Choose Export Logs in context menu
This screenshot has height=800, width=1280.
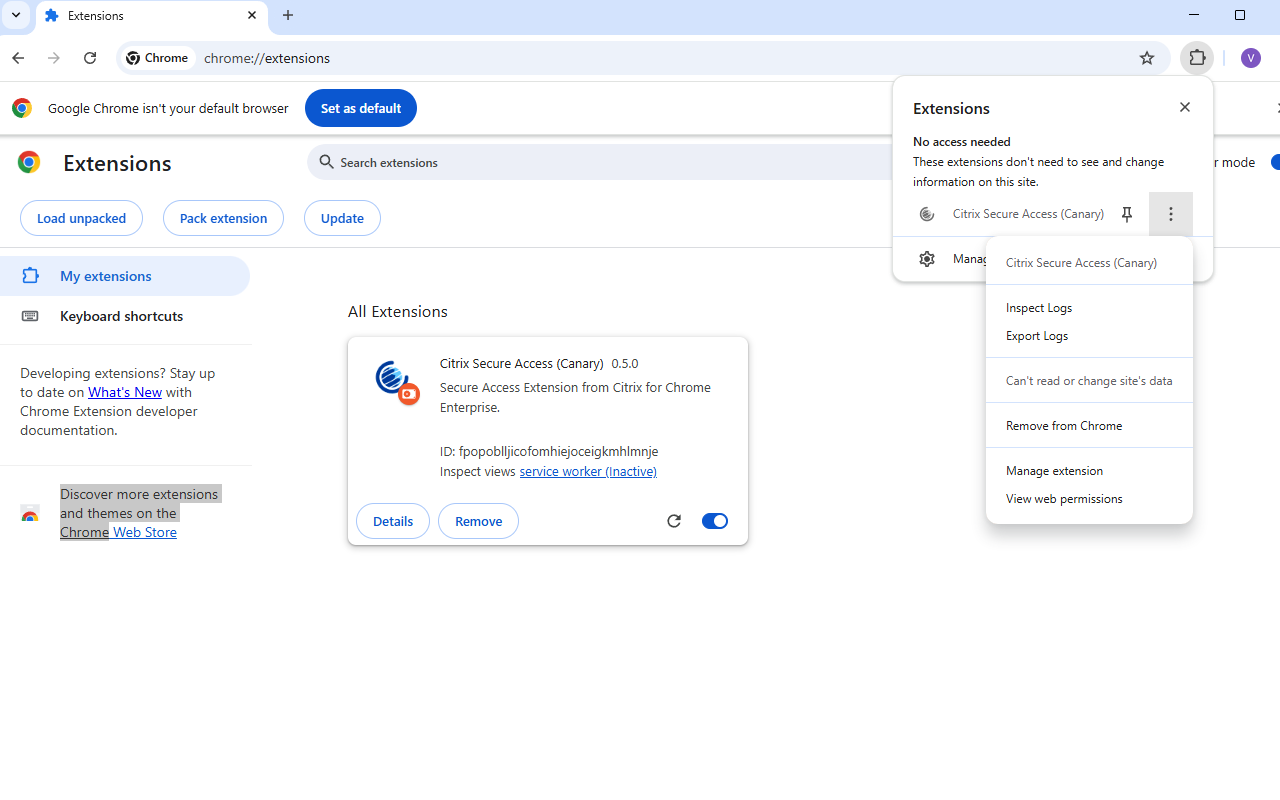coord(1089,336)
